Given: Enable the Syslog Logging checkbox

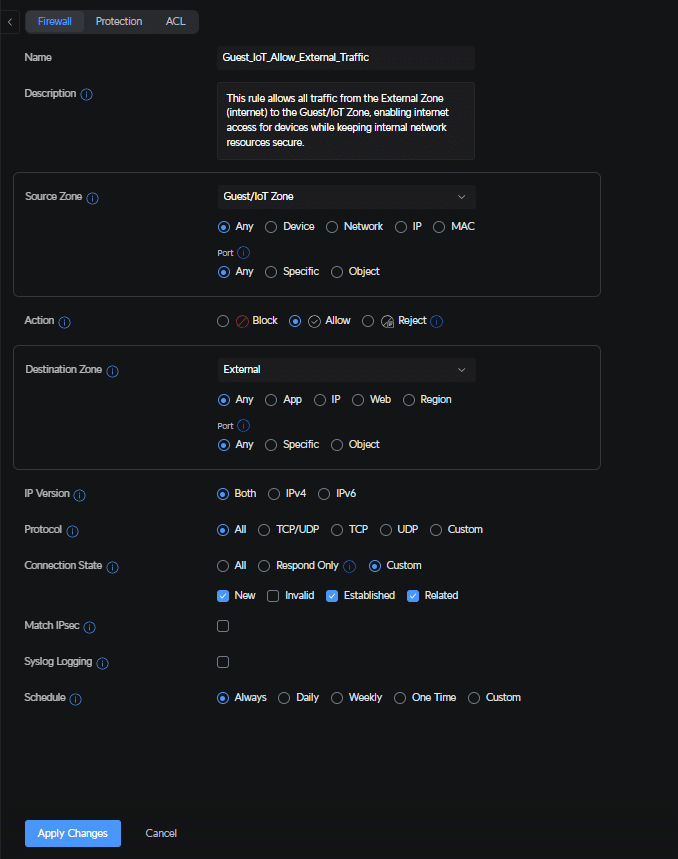Looking at the screenshot, I should 223,662.
